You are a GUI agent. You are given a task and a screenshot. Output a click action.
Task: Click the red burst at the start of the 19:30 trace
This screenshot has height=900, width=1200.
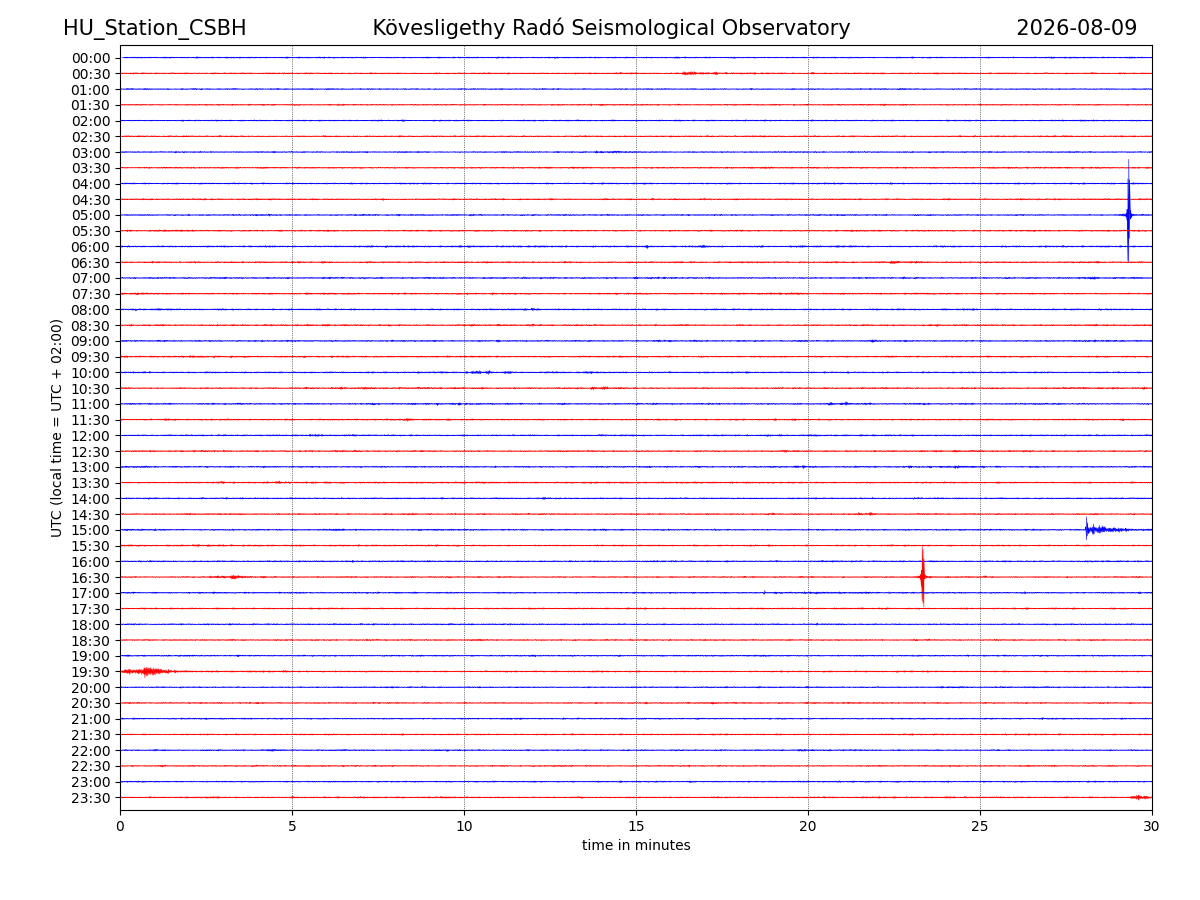[x=147, y=671]
